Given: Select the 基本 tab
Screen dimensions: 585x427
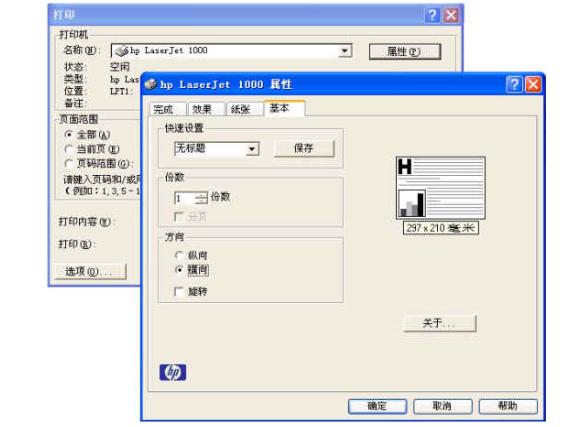Looking at the screenshot, I should coord(285,108).
